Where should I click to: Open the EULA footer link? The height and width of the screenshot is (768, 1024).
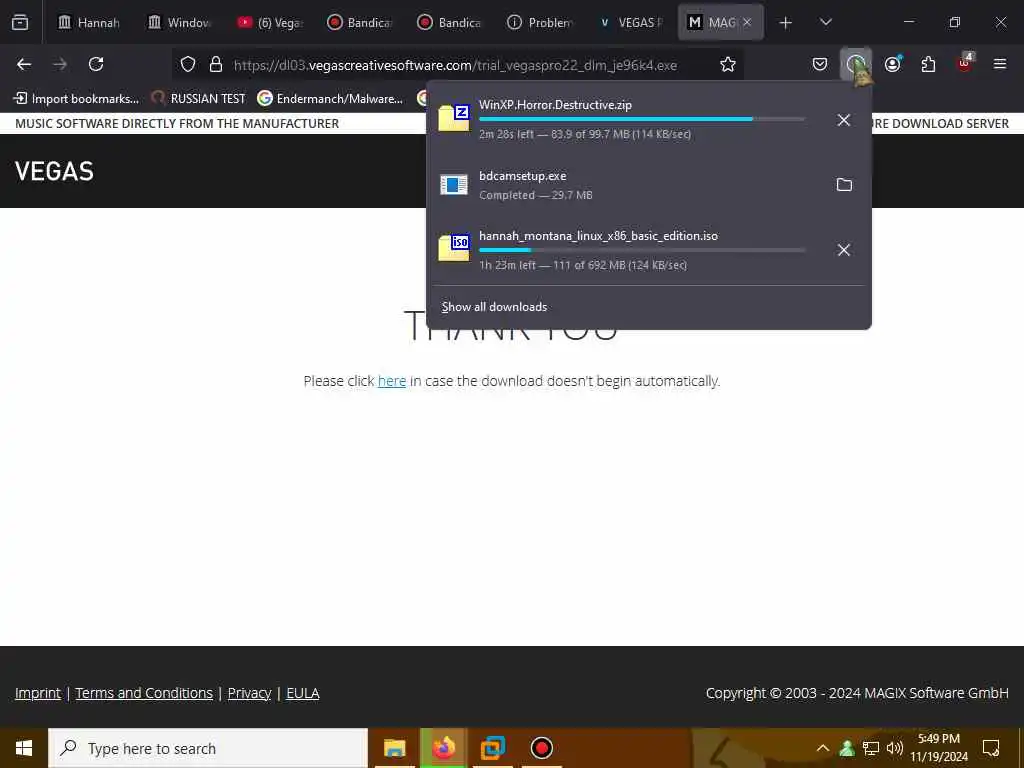click(303, 693)
